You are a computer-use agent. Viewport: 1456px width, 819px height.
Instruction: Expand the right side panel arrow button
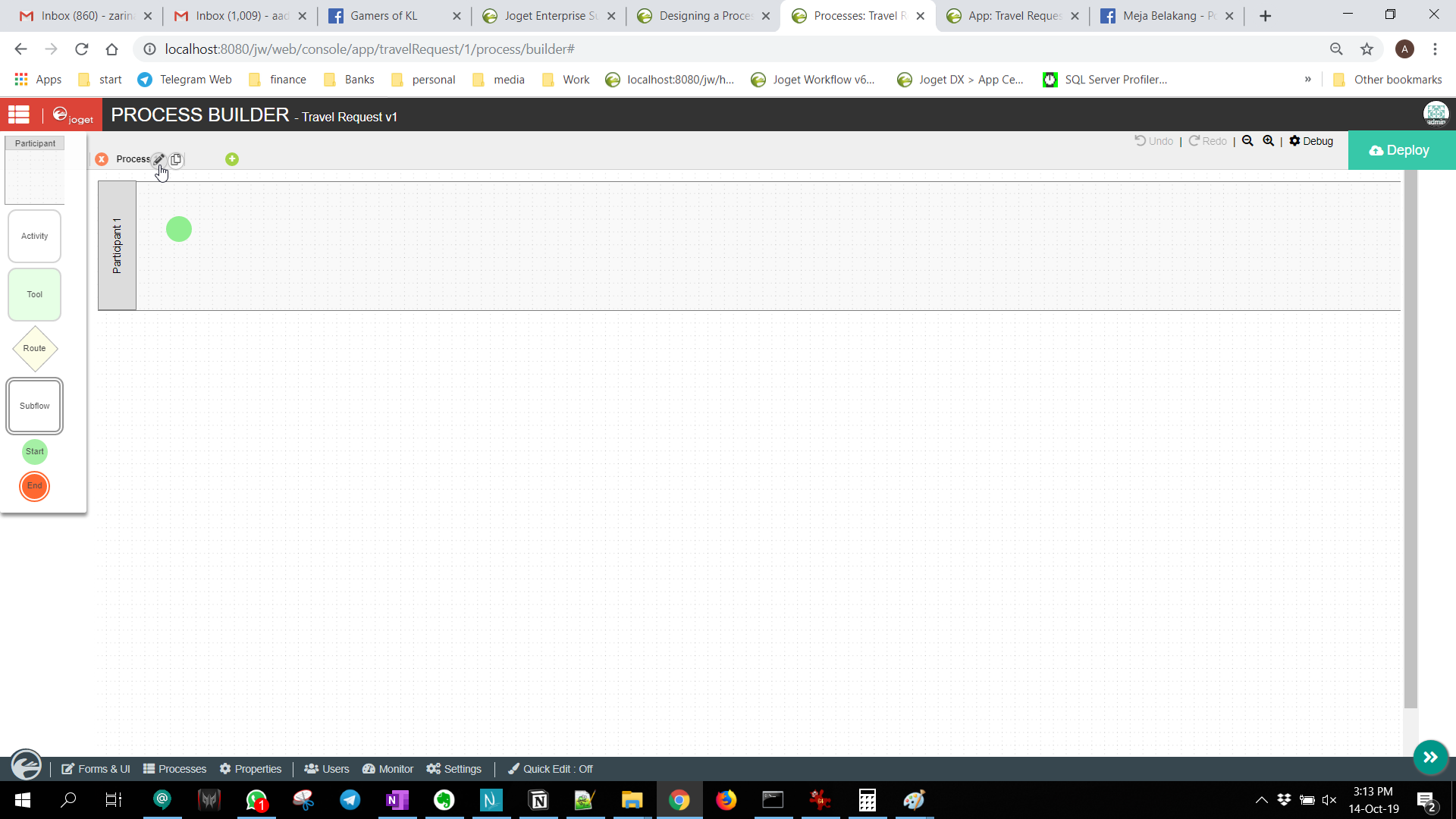click(x=1430, y=757)
